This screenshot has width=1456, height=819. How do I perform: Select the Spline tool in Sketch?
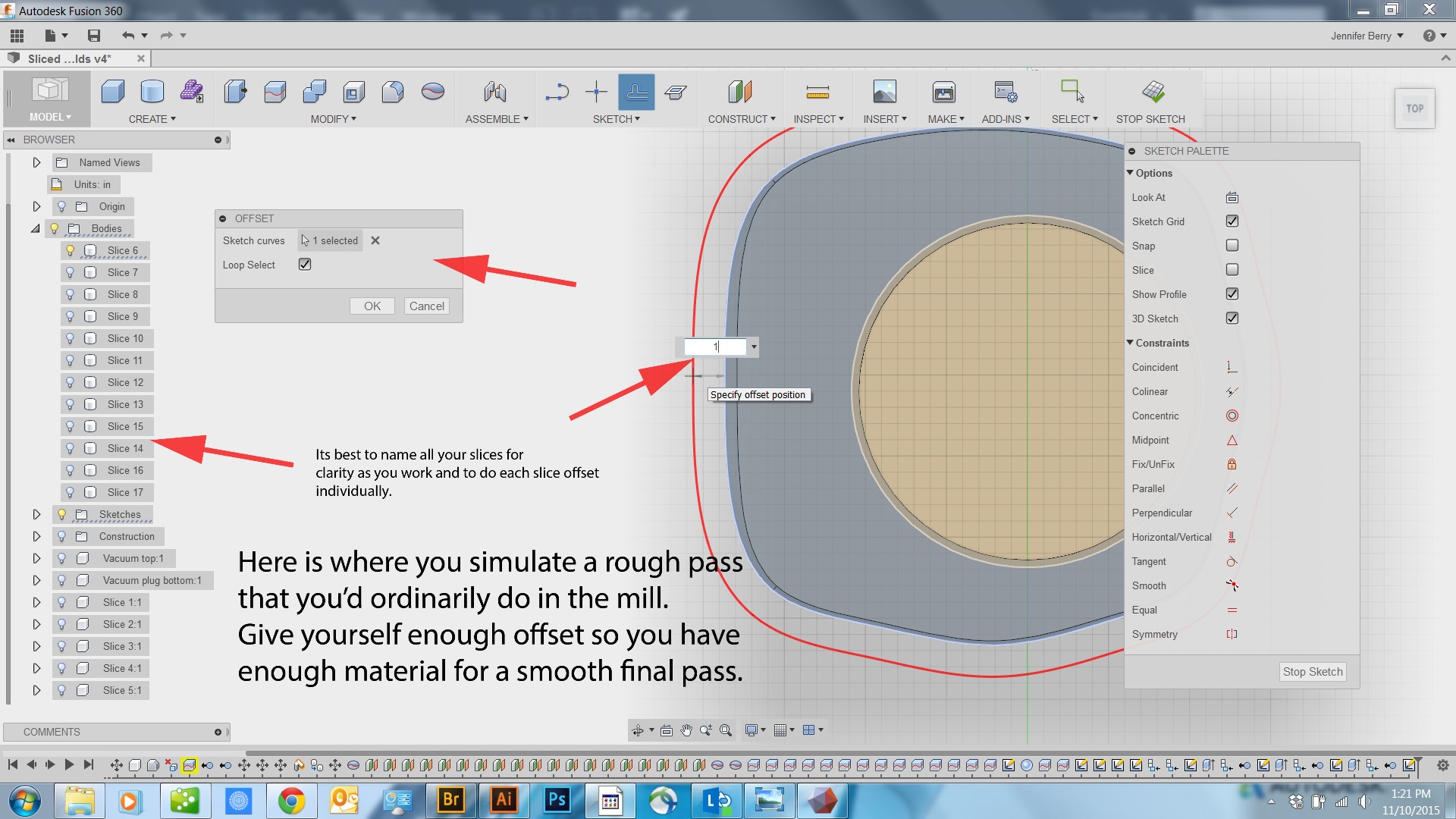coord(558,92)
